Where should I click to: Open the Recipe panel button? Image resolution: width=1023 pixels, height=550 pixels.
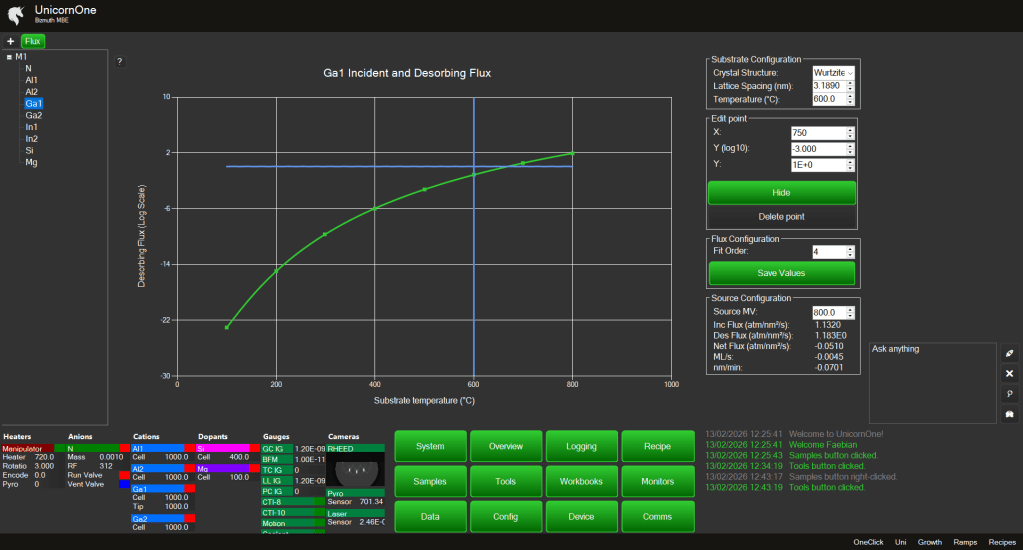coord(657,446)
